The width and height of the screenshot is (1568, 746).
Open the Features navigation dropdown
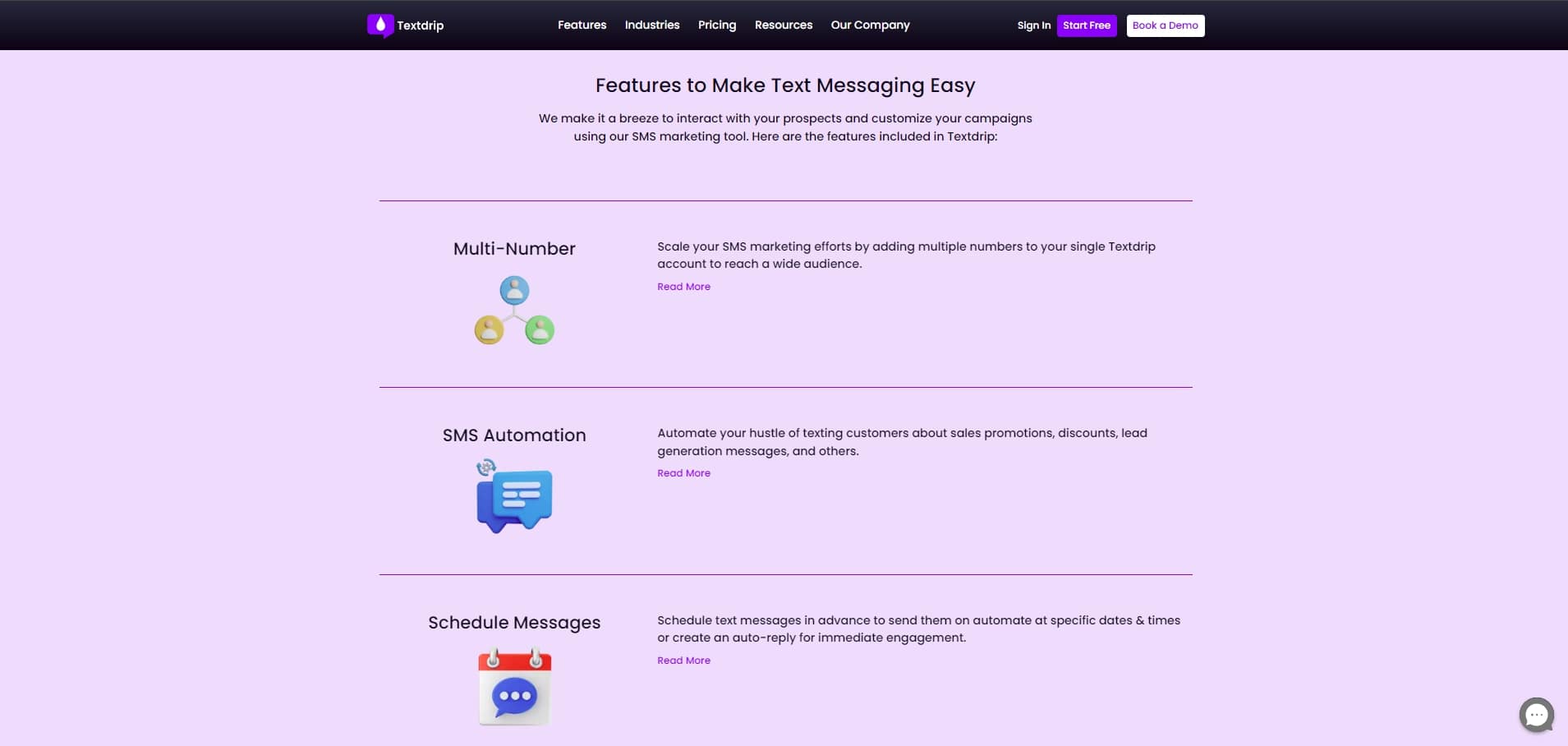[x=582, y=25]
